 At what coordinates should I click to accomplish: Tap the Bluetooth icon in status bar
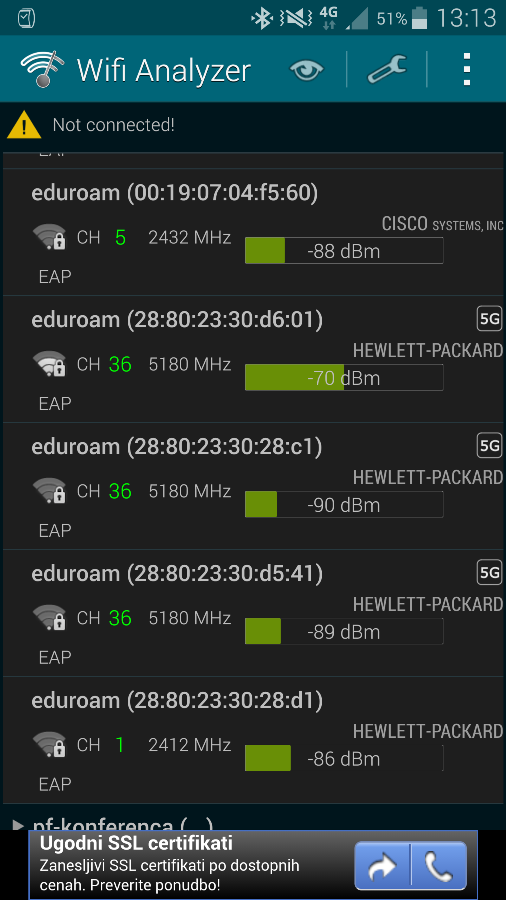tap(262, 19)
